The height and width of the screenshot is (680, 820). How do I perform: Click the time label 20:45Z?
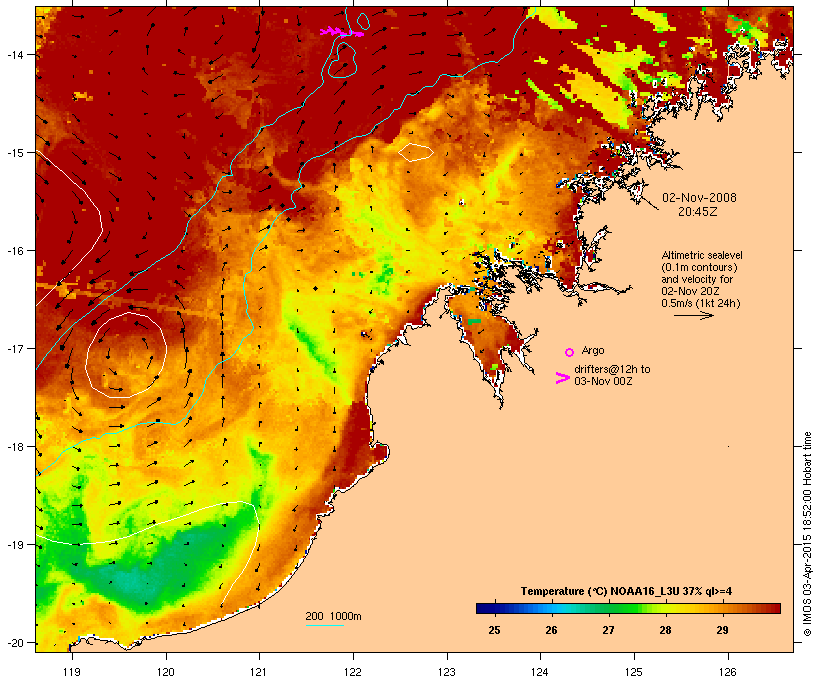pos(698,212)
